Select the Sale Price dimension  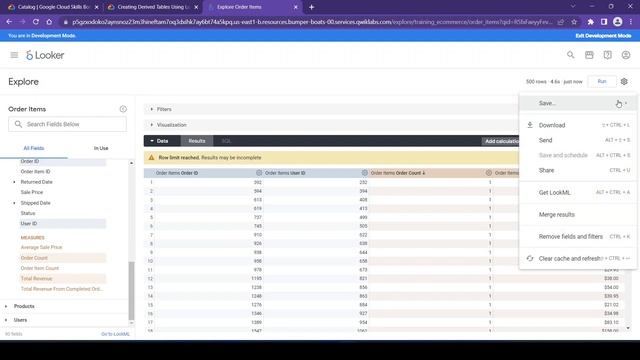point(32,192)
